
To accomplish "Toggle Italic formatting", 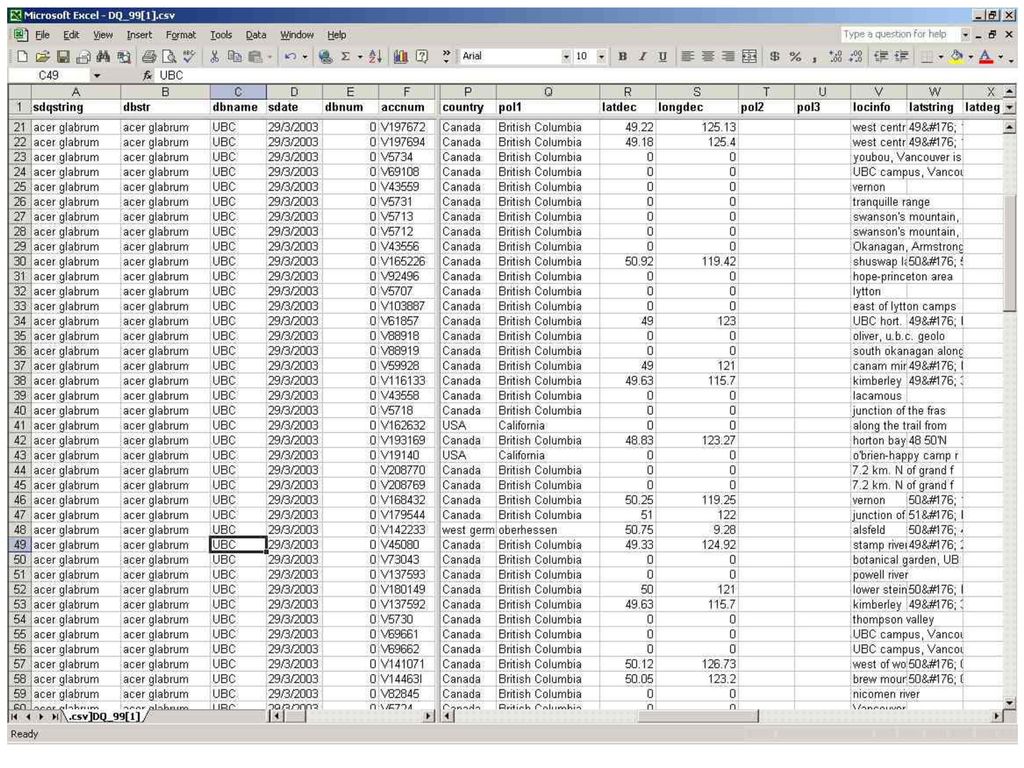I will tap(643, 57).
